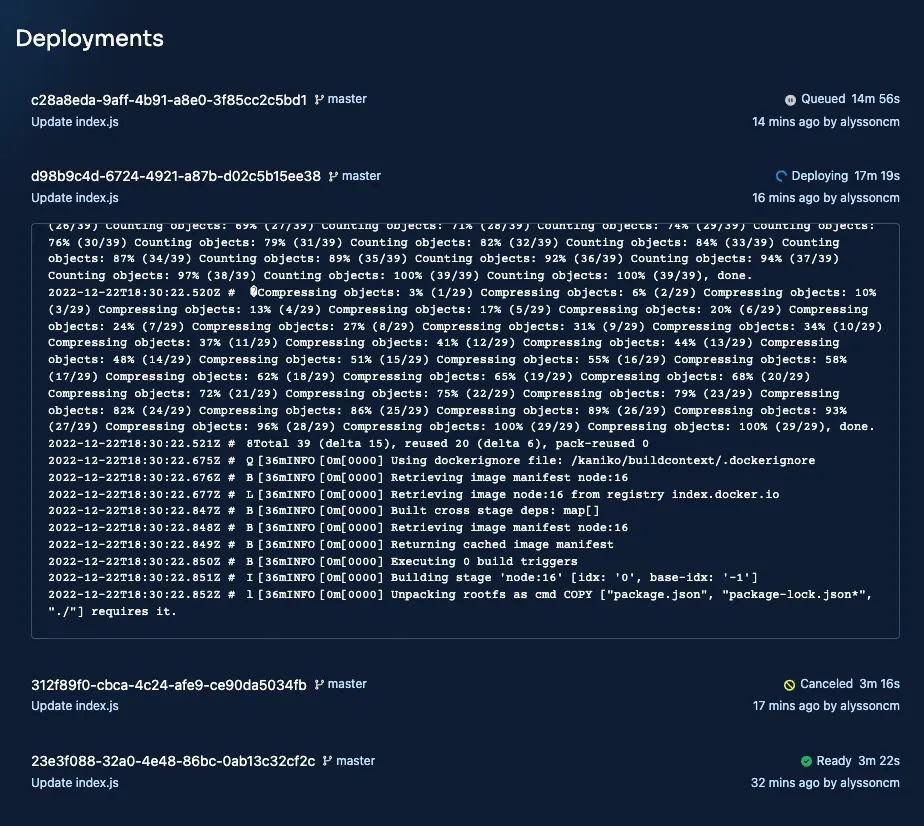Click log line "Building stage 'node:16'"
Image resolution: width=924 pixels, height=826 pixels.
(402, 578)
